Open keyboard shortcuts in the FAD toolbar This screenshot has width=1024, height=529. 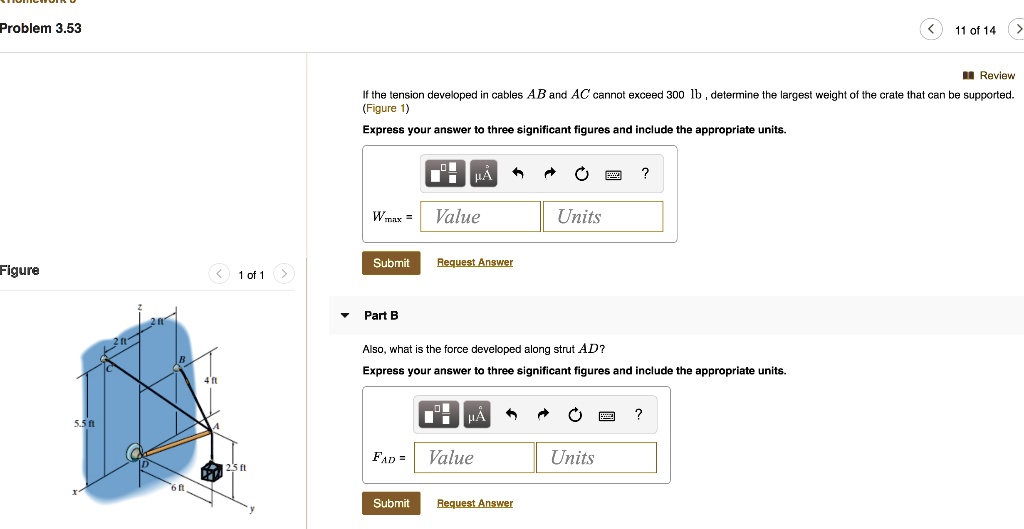tap(606, 416)
